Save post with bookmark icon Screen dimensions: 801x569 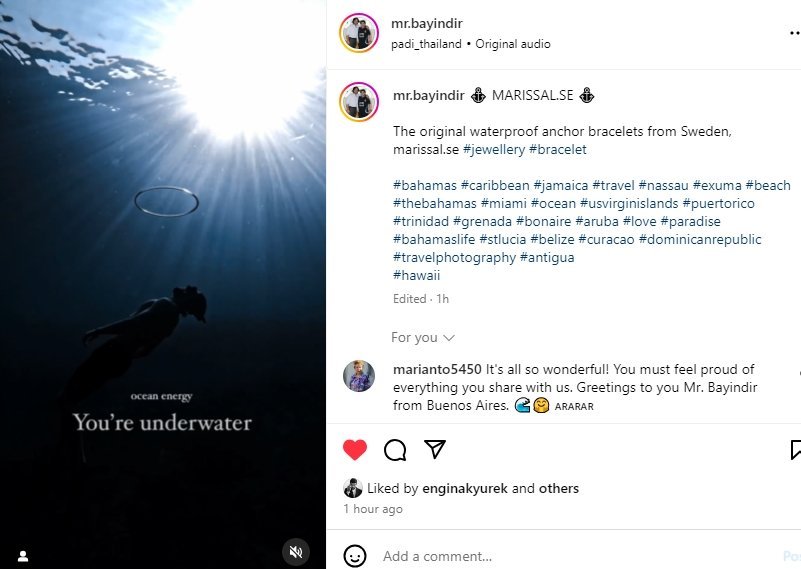(795, 450)
